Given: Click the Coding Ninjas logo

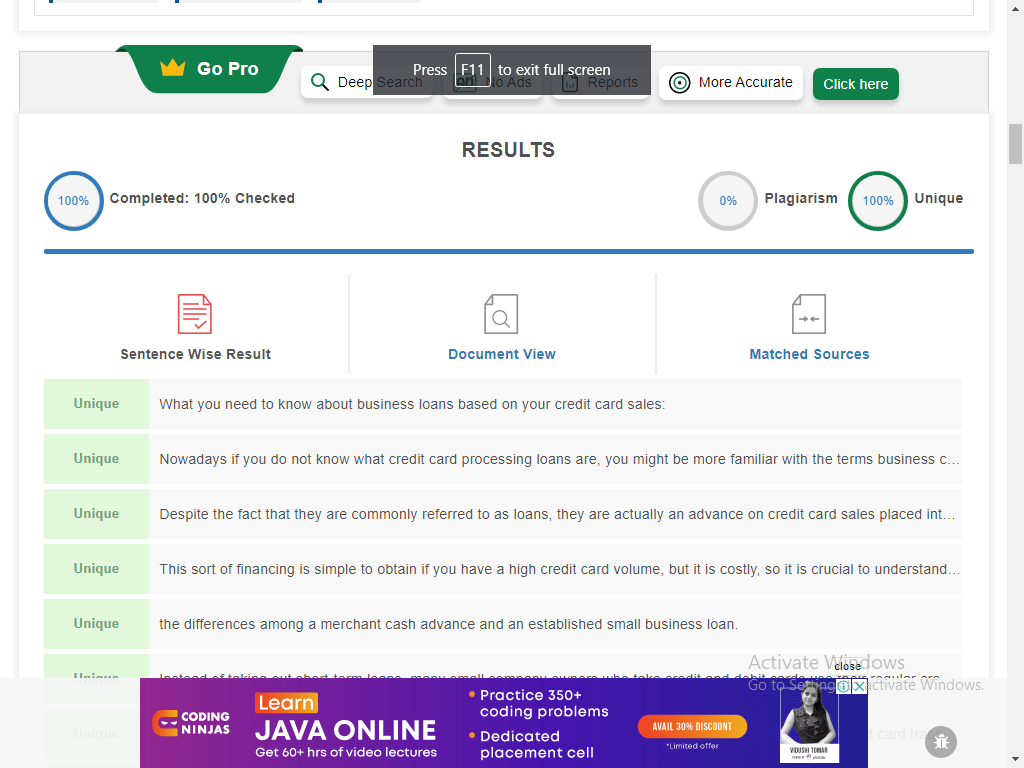Looking at the screenshot, I should [191, 723].
